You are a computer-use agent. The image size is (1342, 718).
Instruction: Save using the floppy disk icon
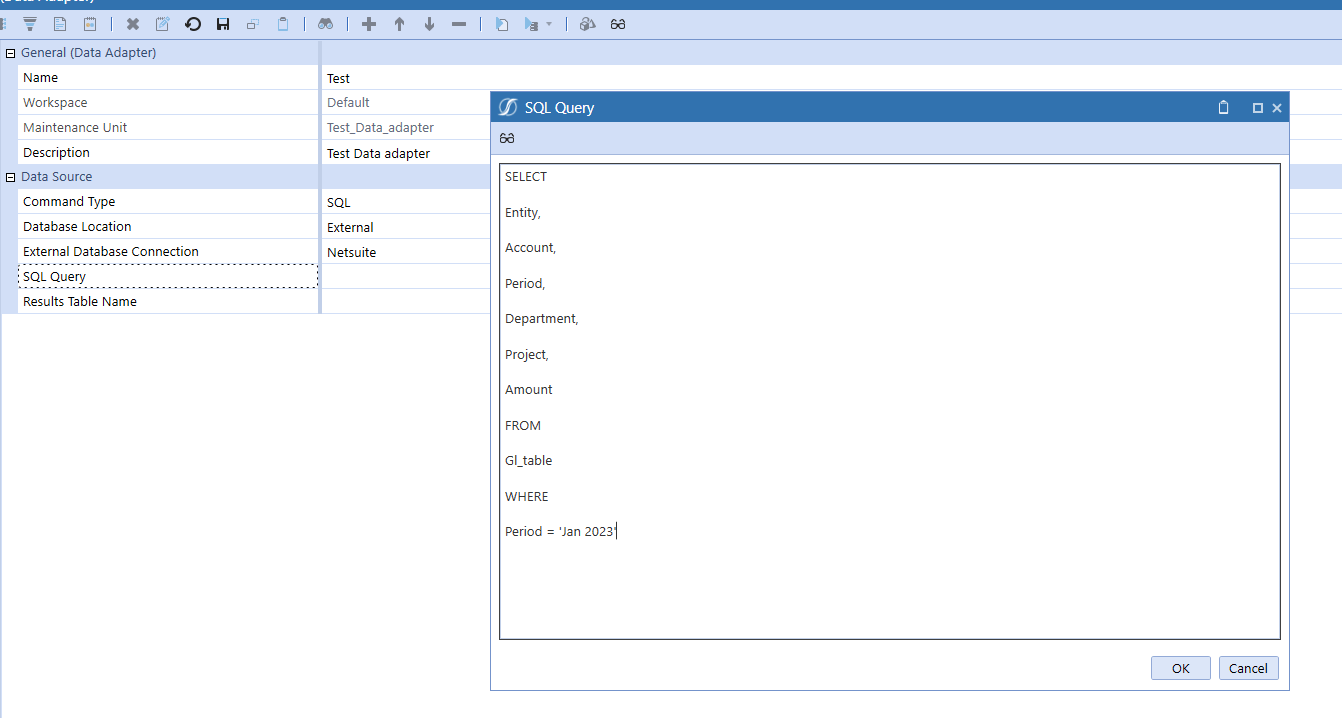(x=223, y=24)
